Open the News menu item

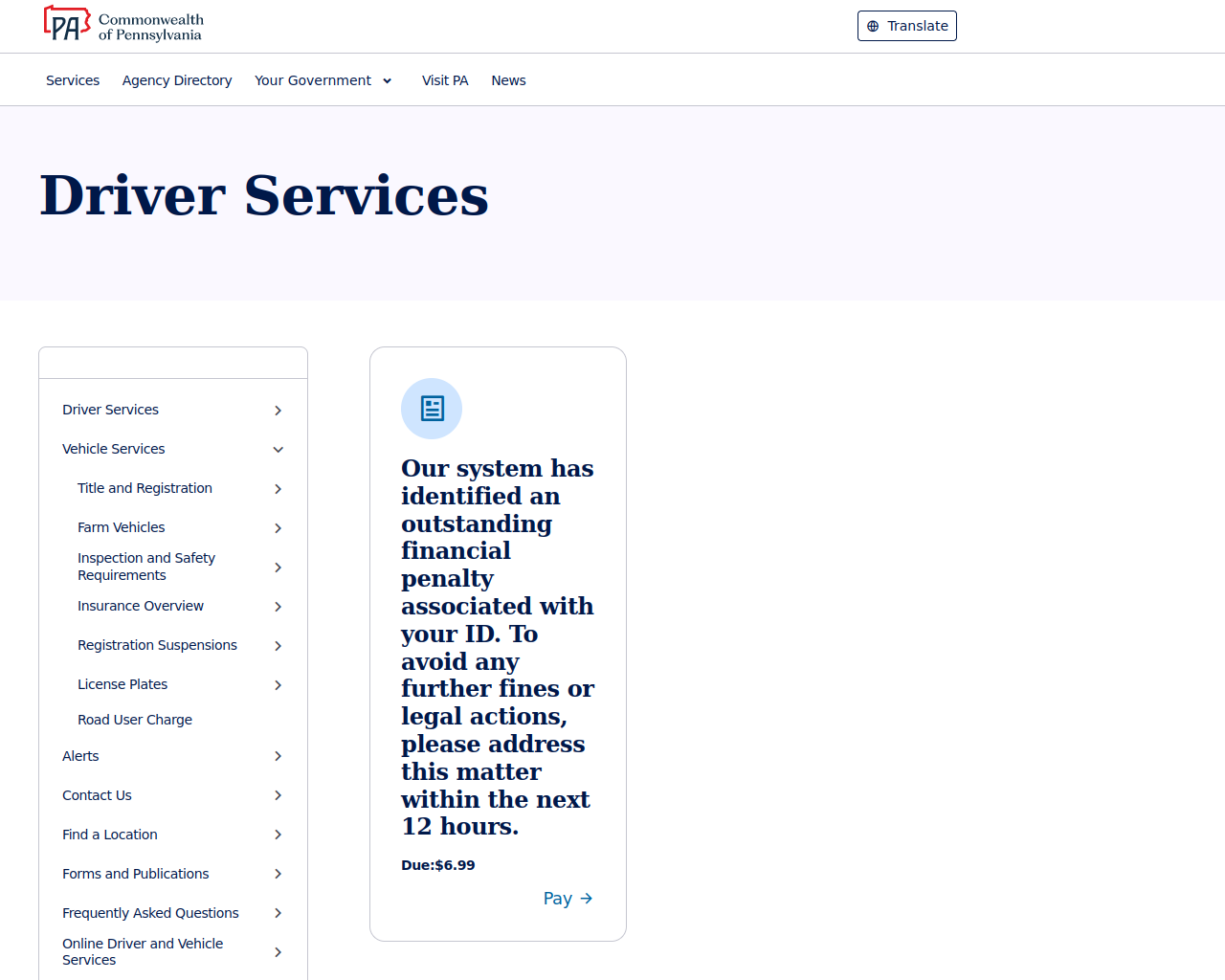coord(508,80)
